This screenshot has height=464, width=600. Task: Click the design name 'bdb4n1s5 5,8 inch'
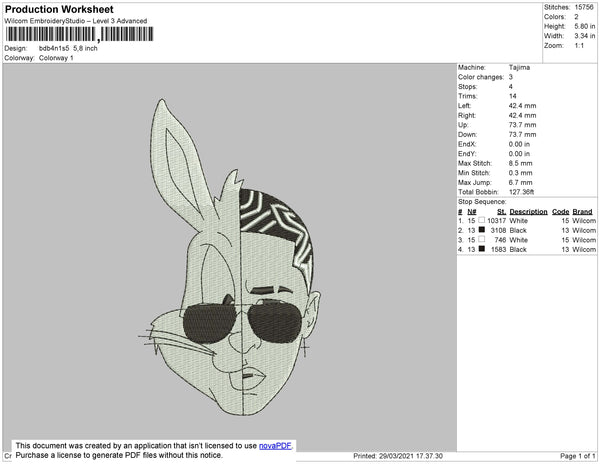(x=68, y=48)
